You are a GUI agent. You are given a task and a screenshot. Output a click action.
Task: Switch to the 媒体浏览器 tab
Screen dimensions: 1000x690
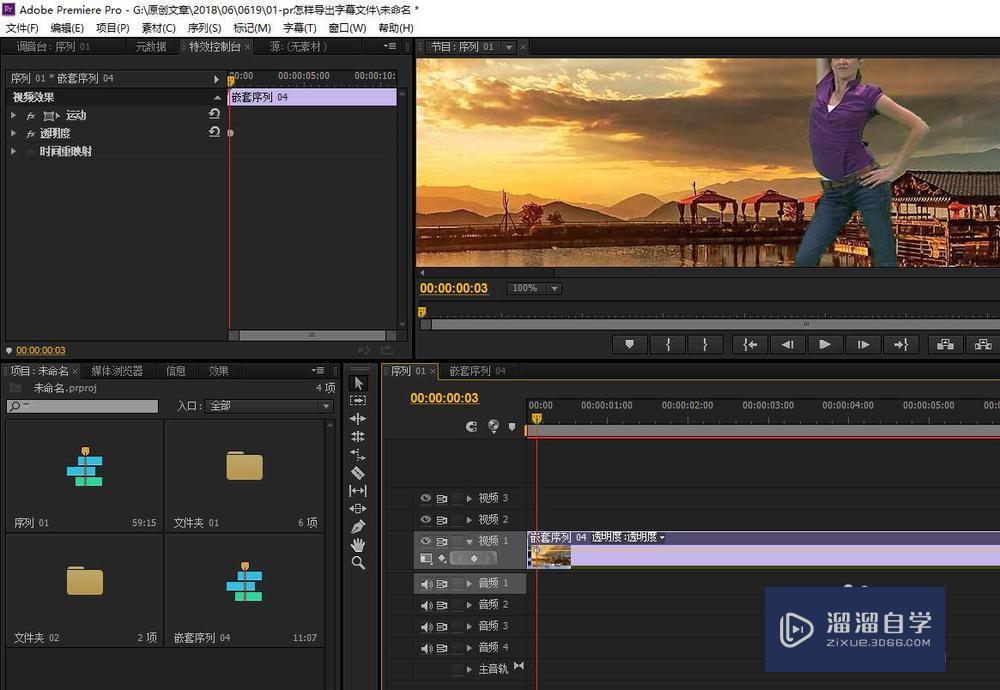(x=116, y=371)
